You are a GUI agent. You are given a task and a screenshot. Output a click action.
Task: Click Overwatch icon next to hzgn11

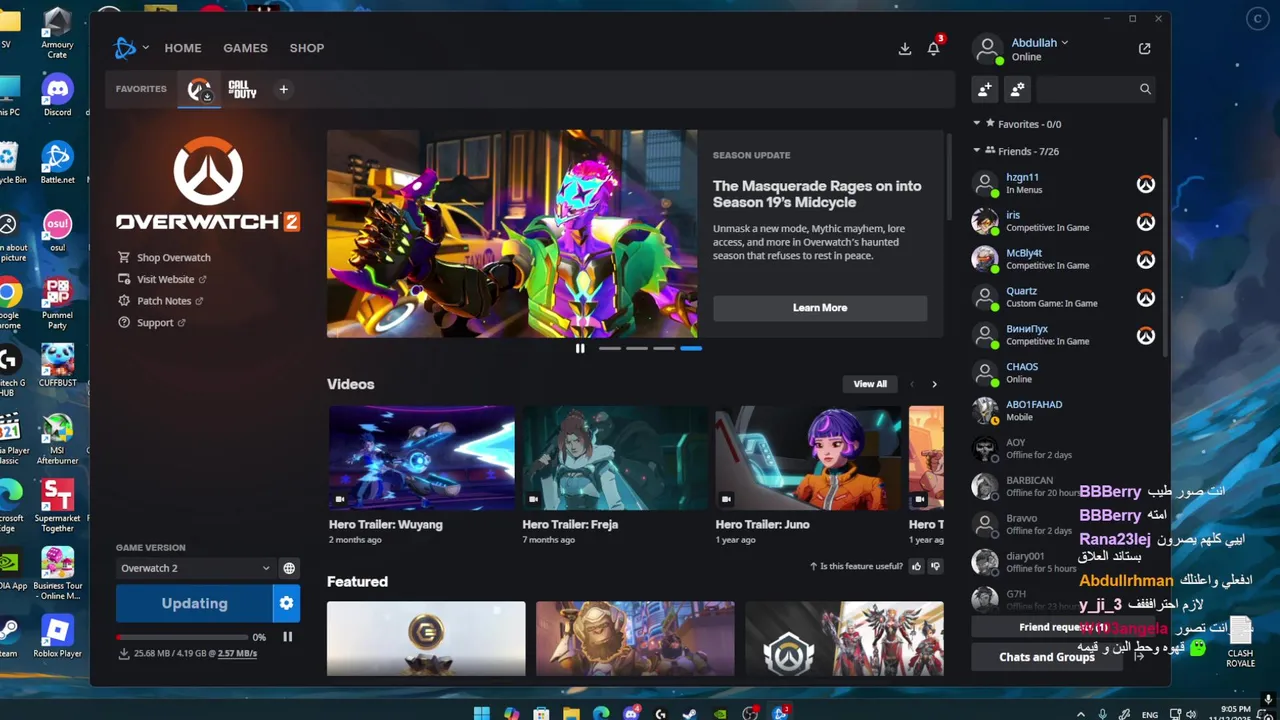tap(1146, 184)
